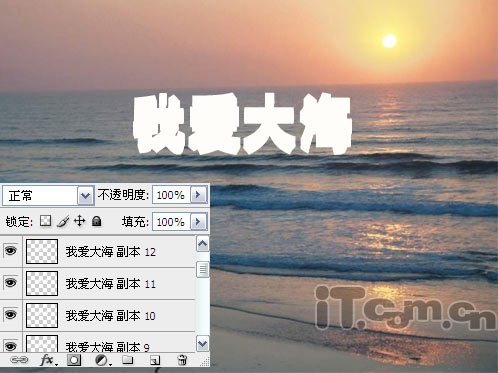
Task: Select thumbnail of 我爱大海 副本 9
Action: tap(42, 344)
